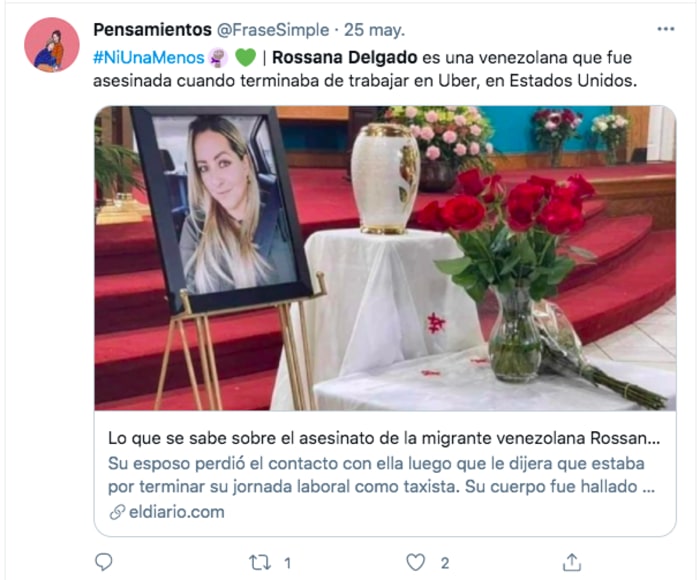Open the #NiUnaMenos hashtag
This screenshot has width=700, height=580.
pyautogui.click(x=149, y=58)
